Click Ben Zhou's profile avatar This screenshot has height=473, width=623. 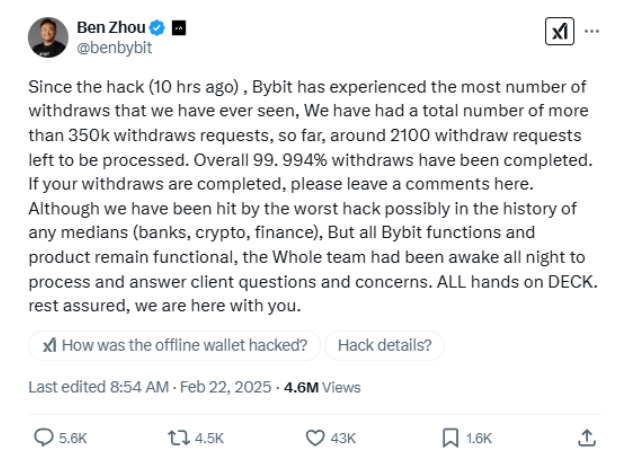pyautogui.click(x=48, y=37)
